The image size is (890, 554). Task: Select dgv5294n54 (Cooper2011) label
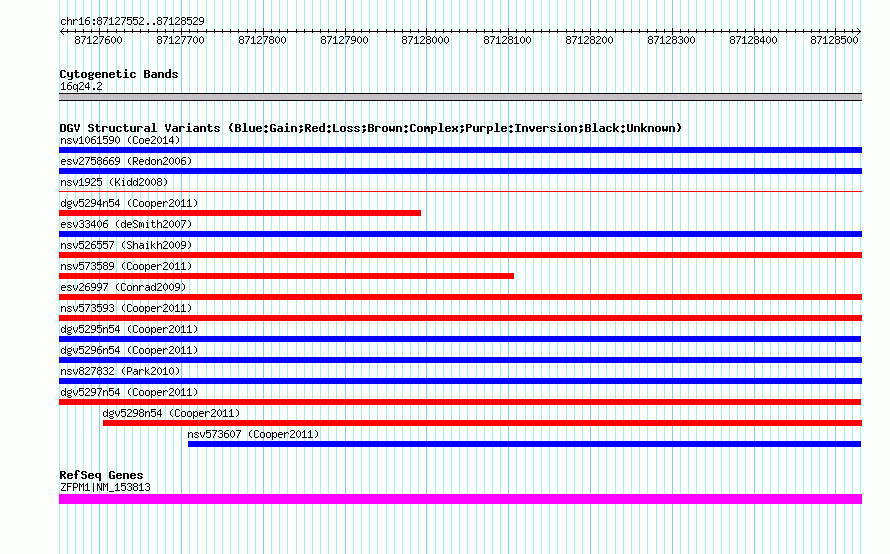coord(129,203)
